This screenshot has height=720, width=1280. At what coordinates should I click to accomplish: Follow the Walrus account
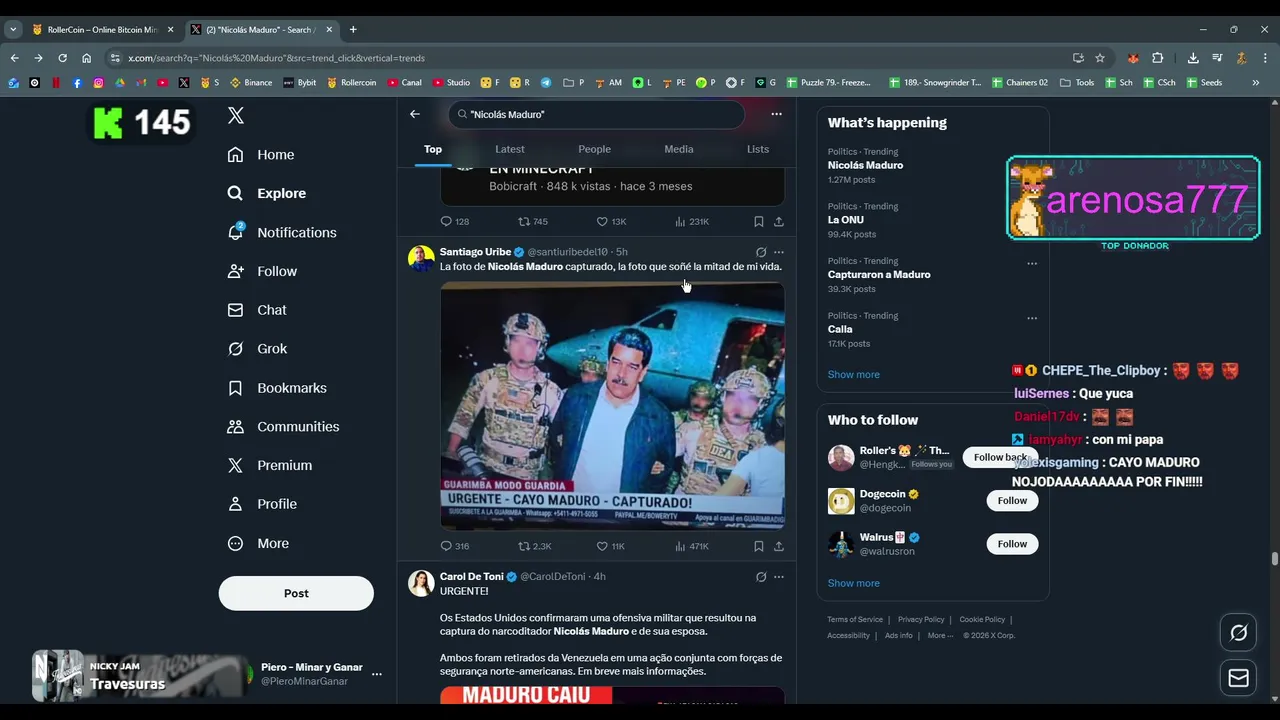(x=1012, y=544)
